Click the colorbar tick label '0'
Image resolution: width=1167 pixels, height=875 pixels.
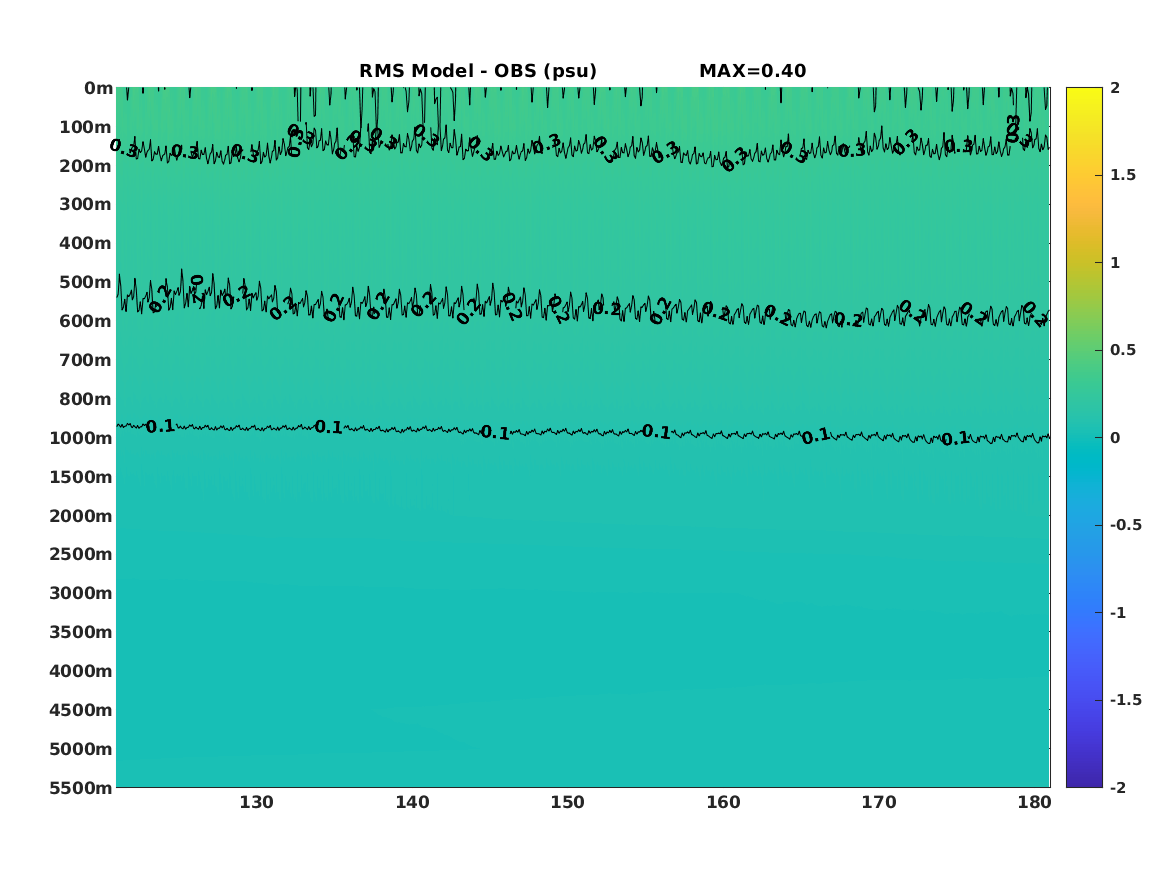coord(1115,438)
